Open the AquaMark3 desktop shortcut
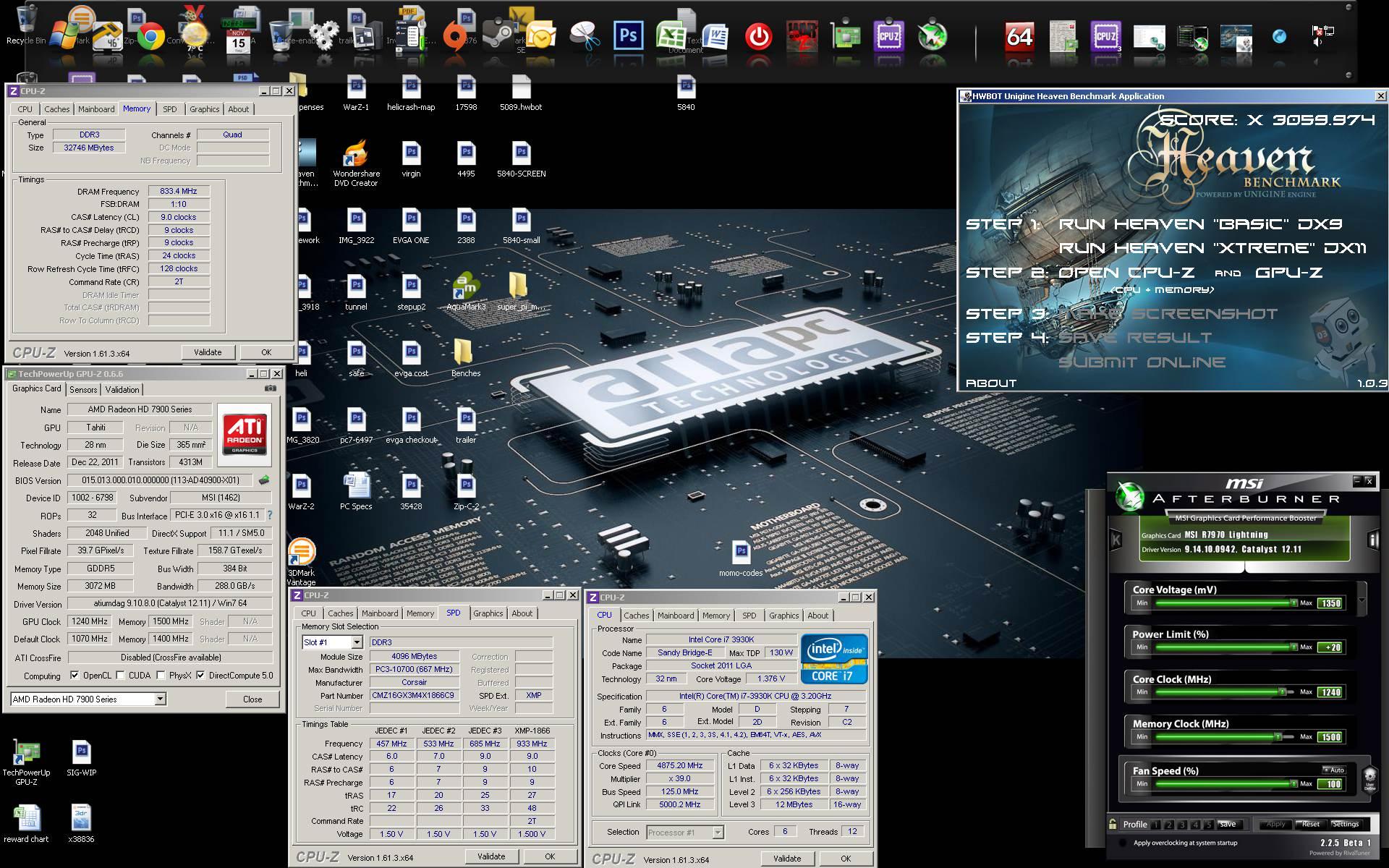This screenshot has height=868, width=1389. click(x=466, y=292)
